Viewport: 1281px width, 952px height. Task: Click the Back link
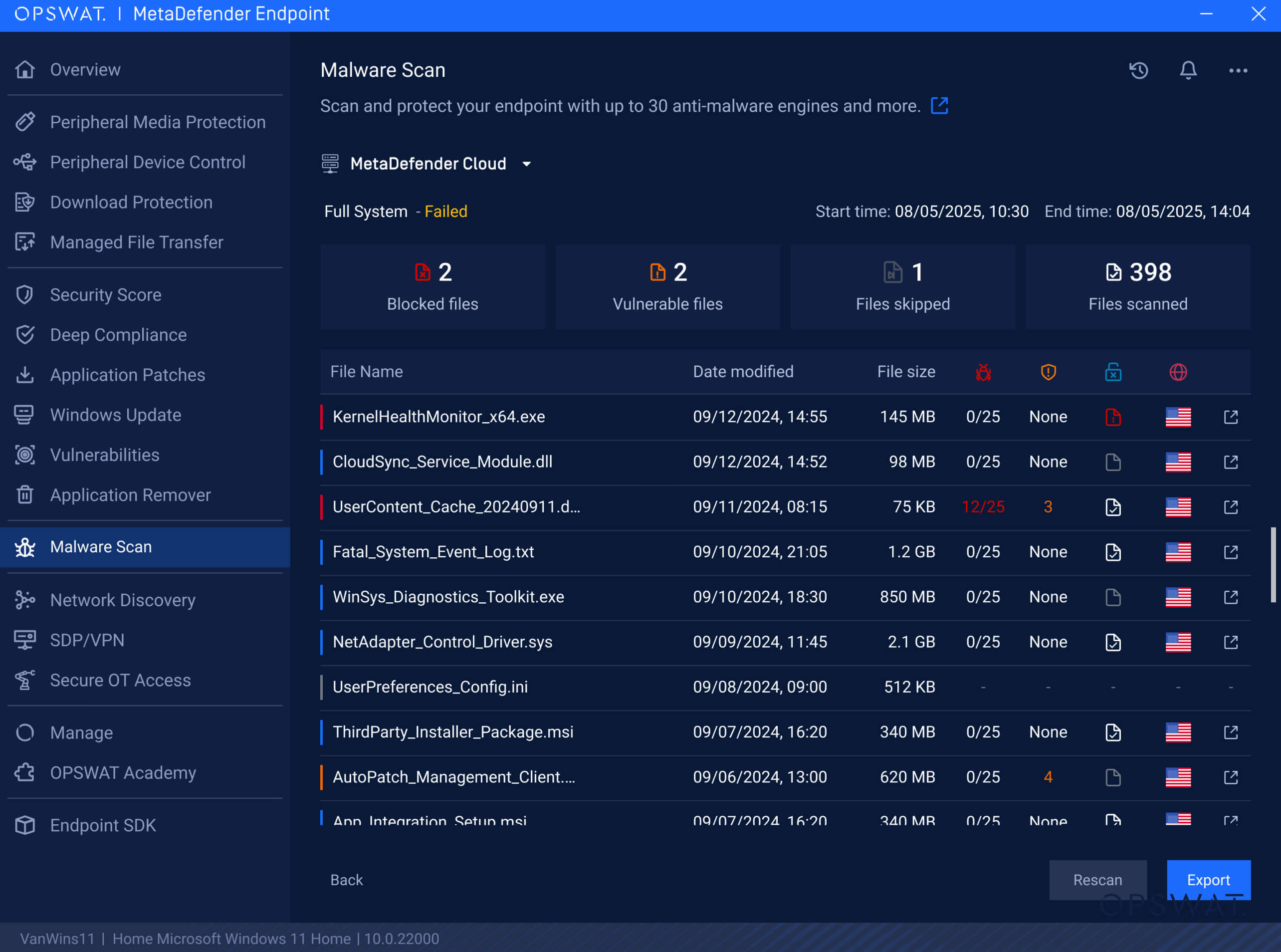(346, 880)
